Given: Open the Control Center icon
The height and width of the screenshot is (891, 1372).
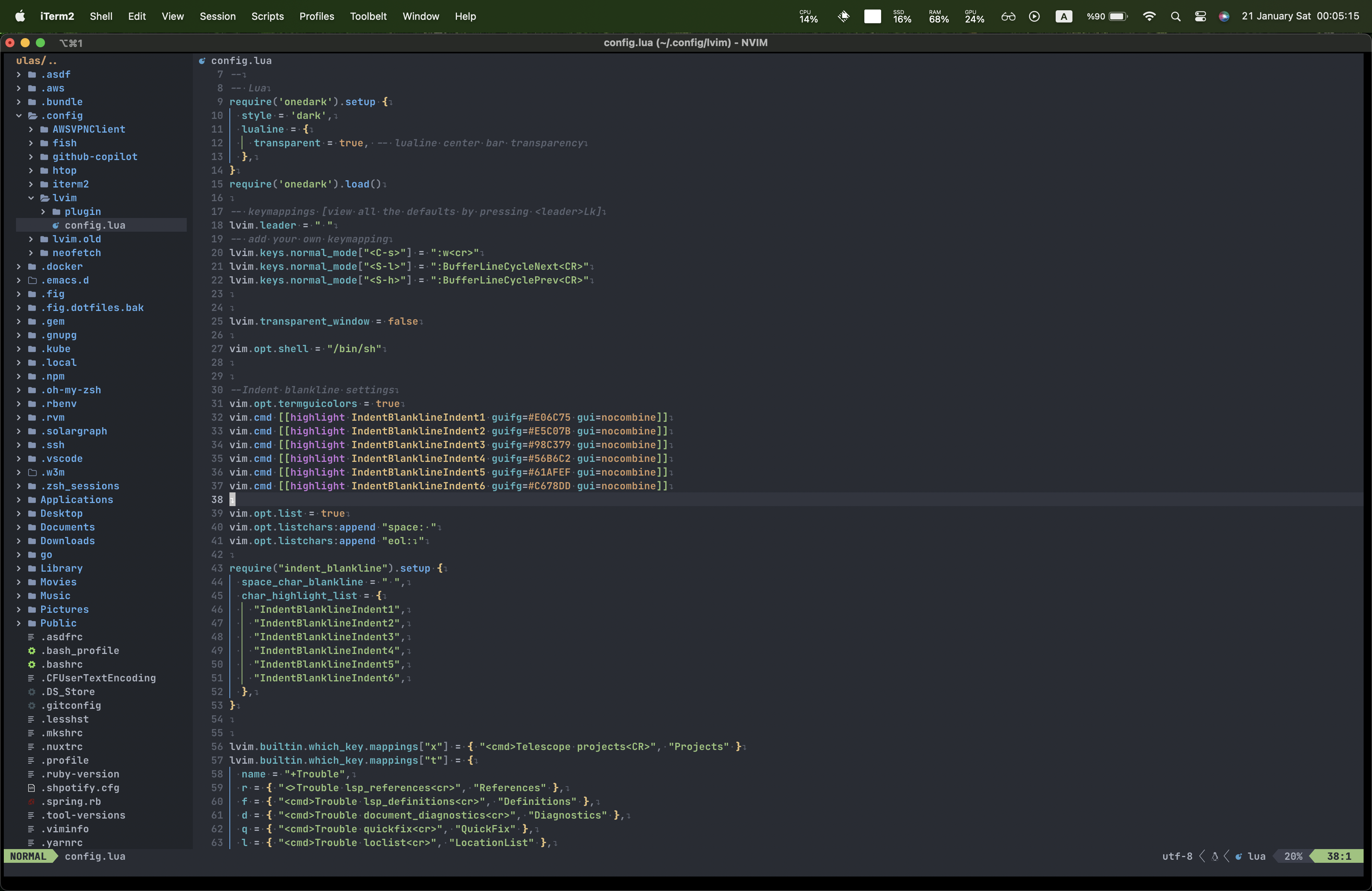Looking at the screenshot, I should (1200, 16).
